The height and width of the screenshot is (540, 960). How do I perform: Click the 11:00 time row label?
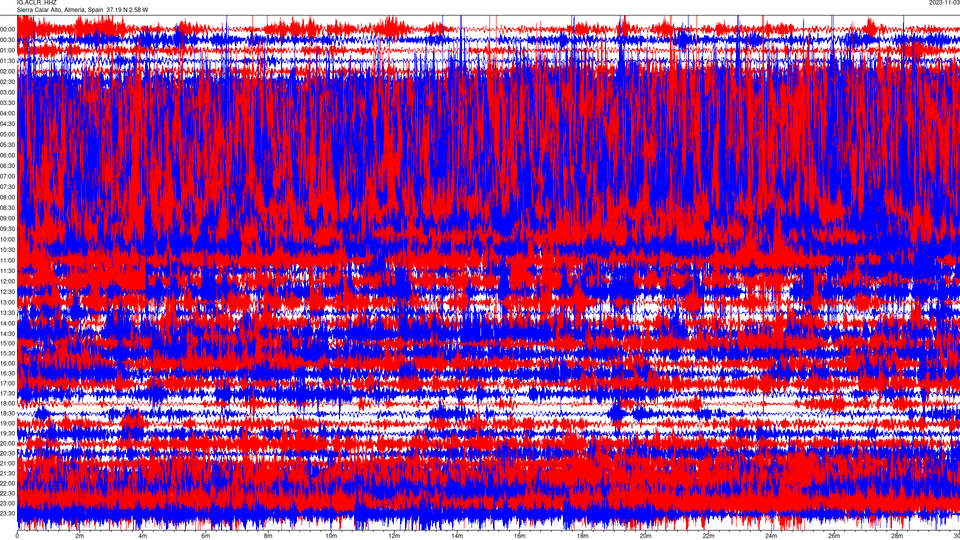point(7,260)
